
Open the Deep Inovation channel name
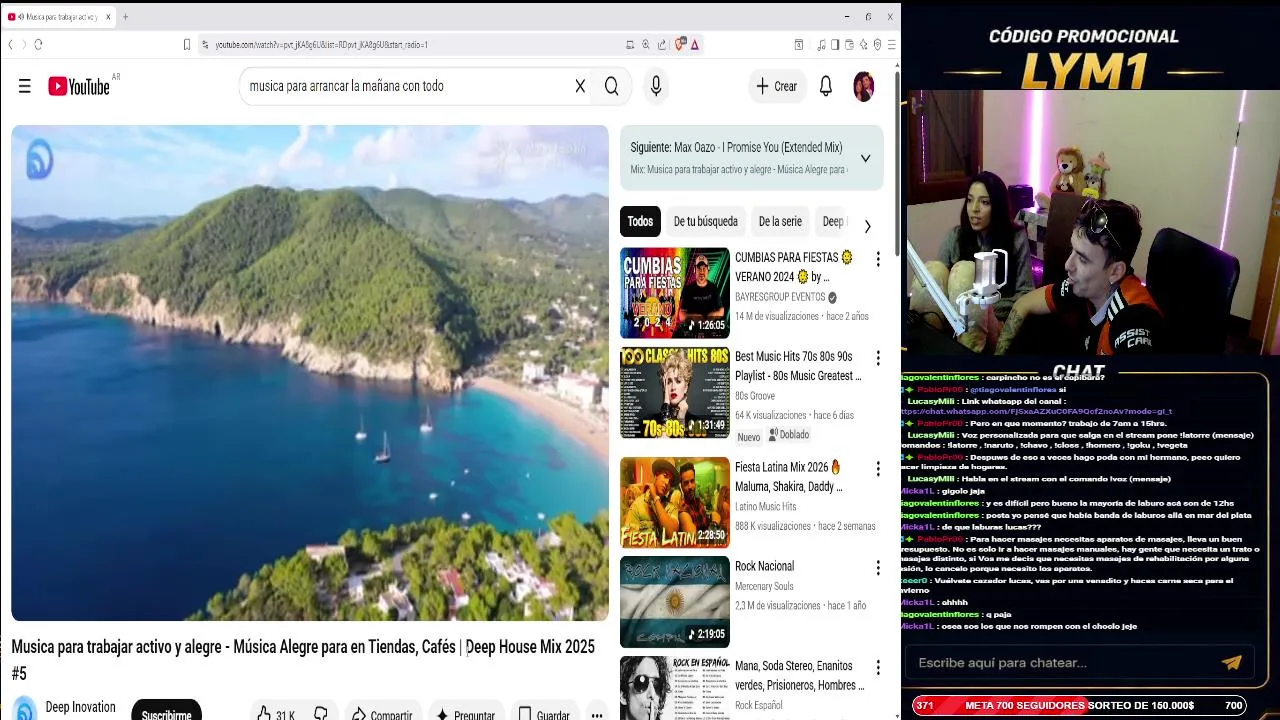pos(80,707)
